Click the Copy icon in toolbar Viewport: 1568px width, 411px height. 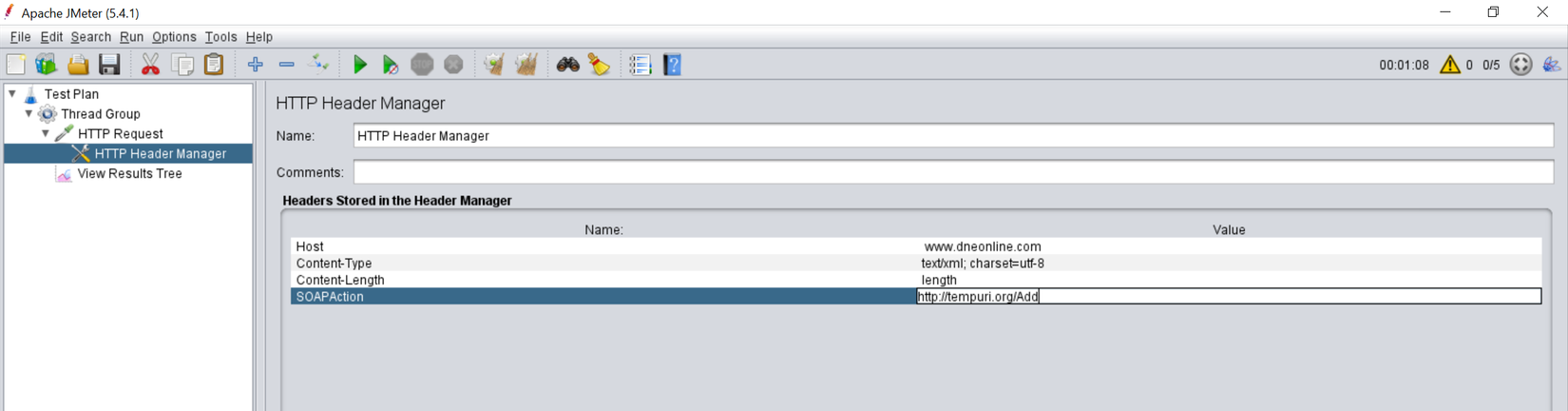pyautogui.click(x=182, y=65)
